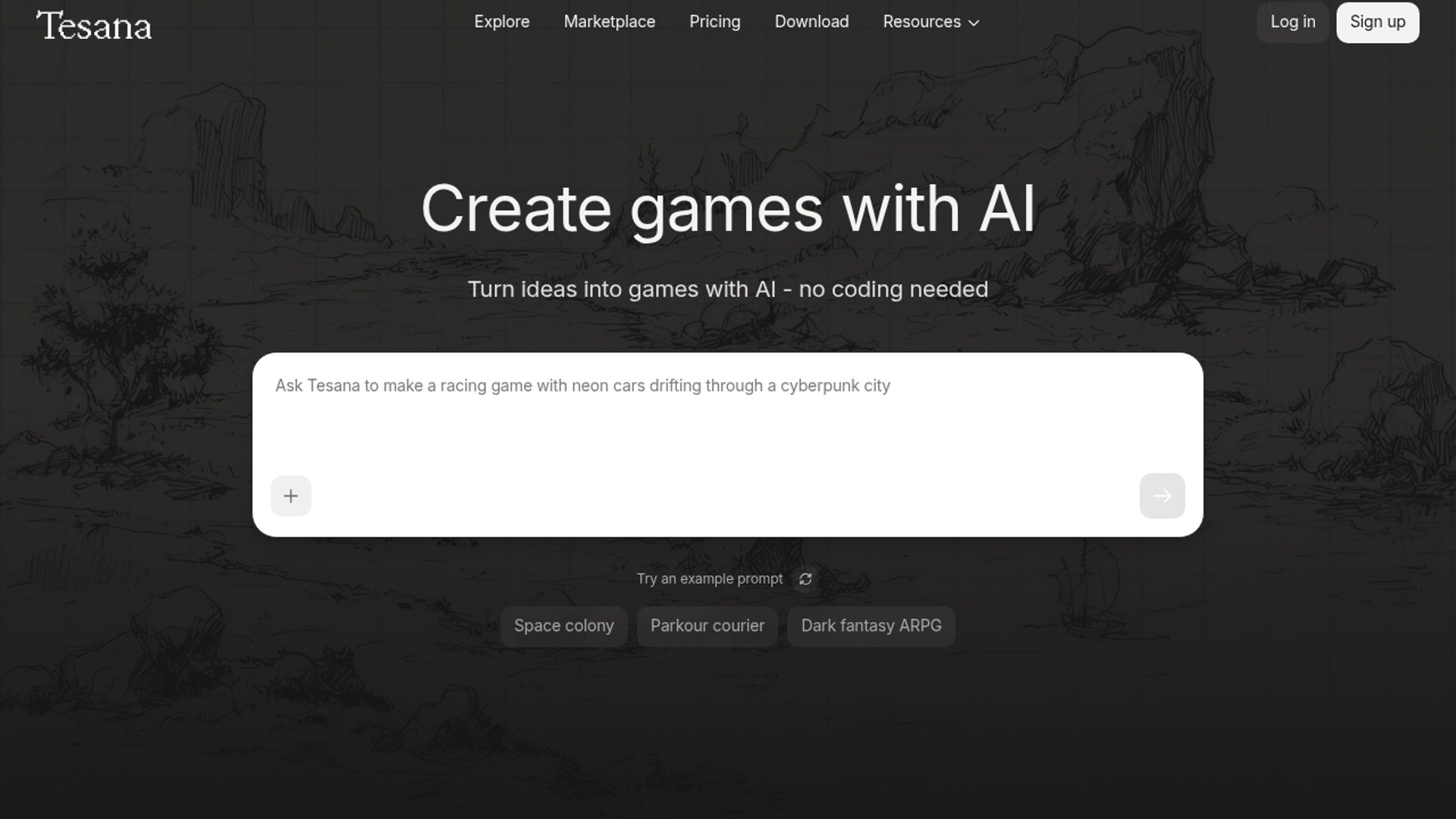Click the 'Try an example prompt' text
Screen dimensions: 1456x819
click(x=709, y=579)
